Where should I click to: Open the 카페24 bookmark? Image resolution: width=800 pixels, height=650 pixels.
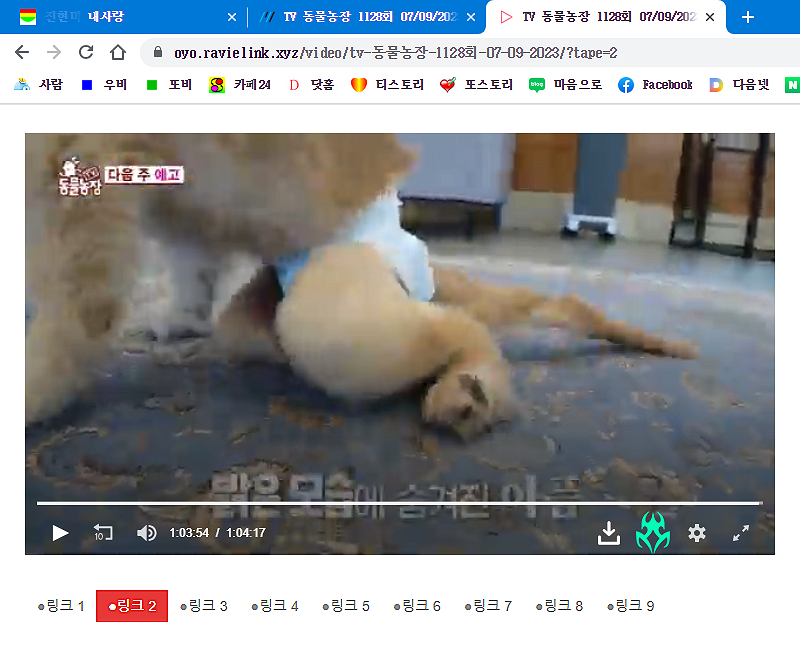pos(240,85)
